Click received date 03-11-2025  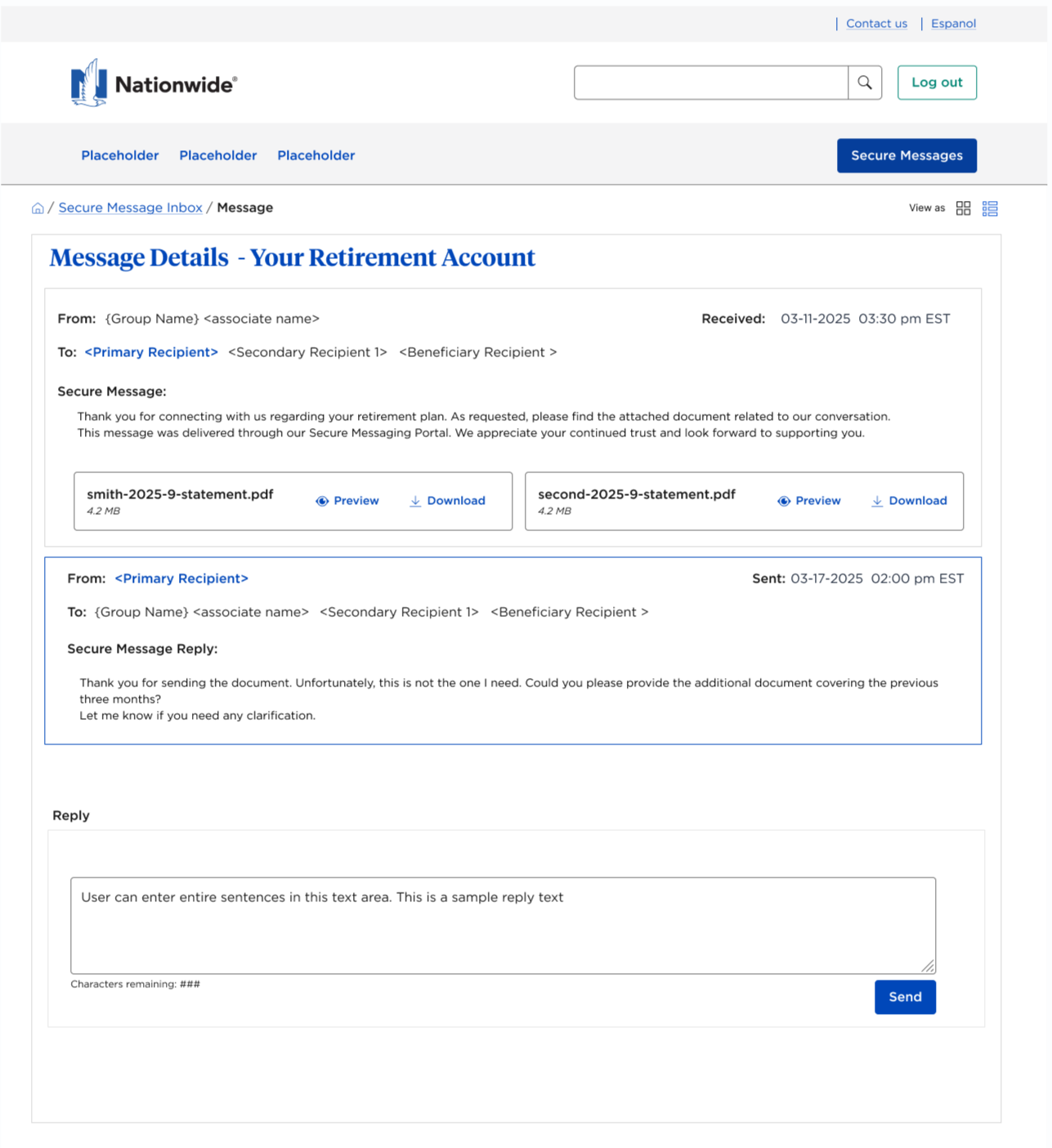815,319
